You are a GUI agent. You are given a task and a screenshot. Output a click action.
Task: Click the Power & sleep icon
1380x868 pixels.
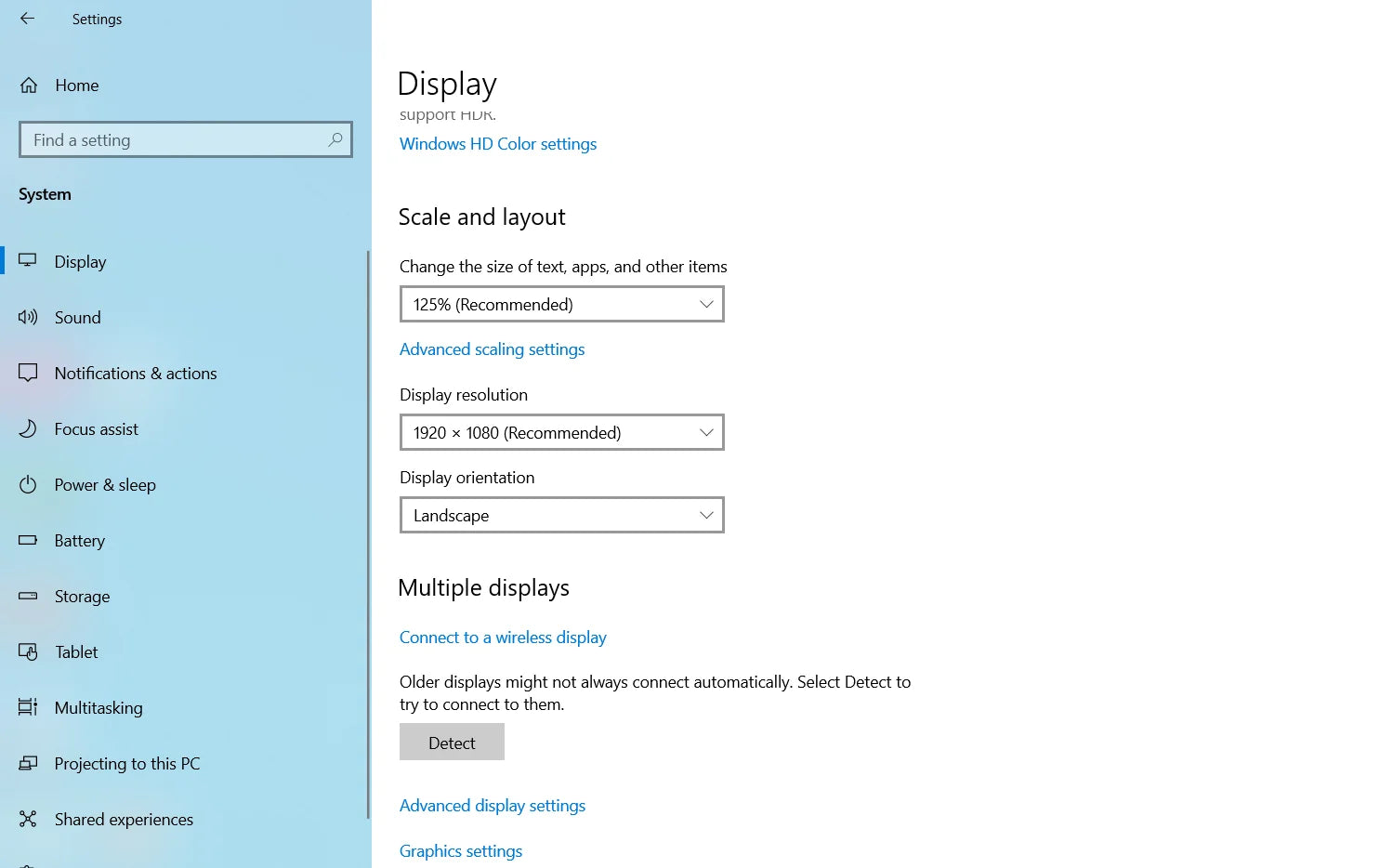[28, 484]
